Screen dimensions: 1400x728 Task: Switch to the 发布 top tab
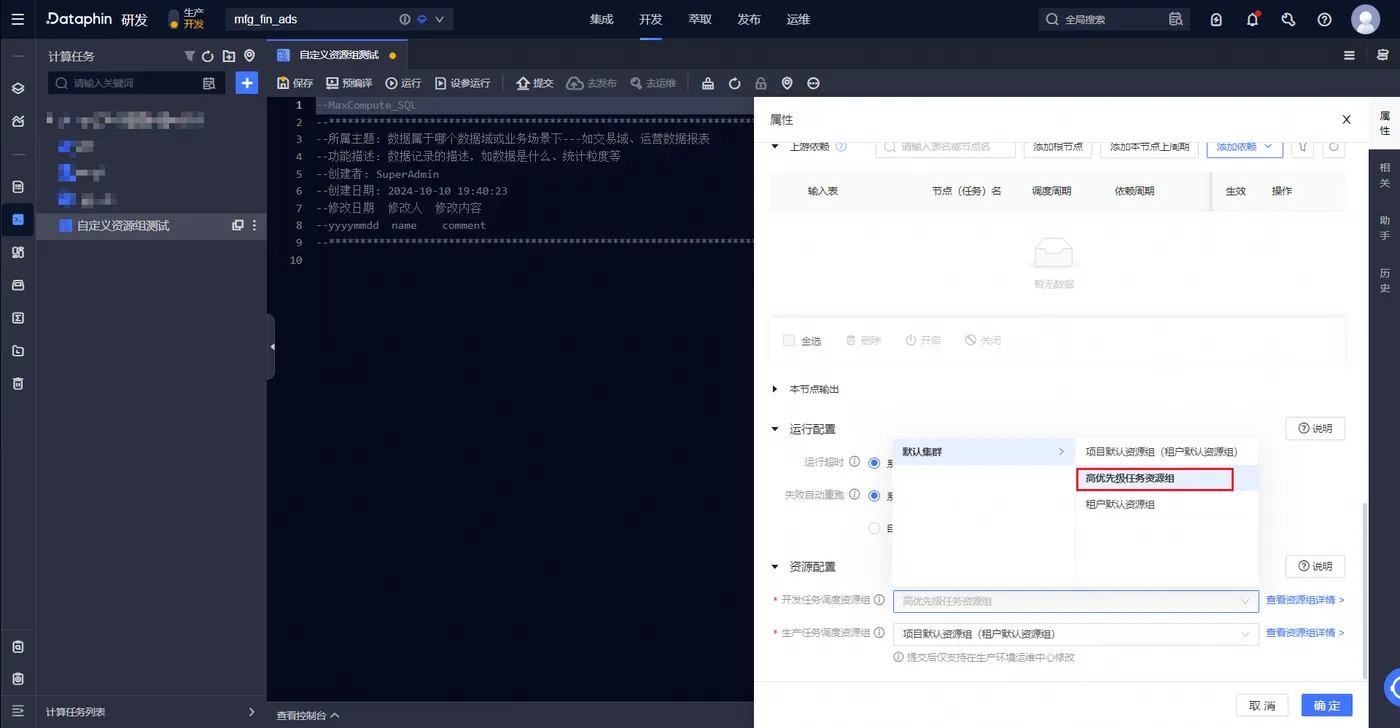coord(748,19)
